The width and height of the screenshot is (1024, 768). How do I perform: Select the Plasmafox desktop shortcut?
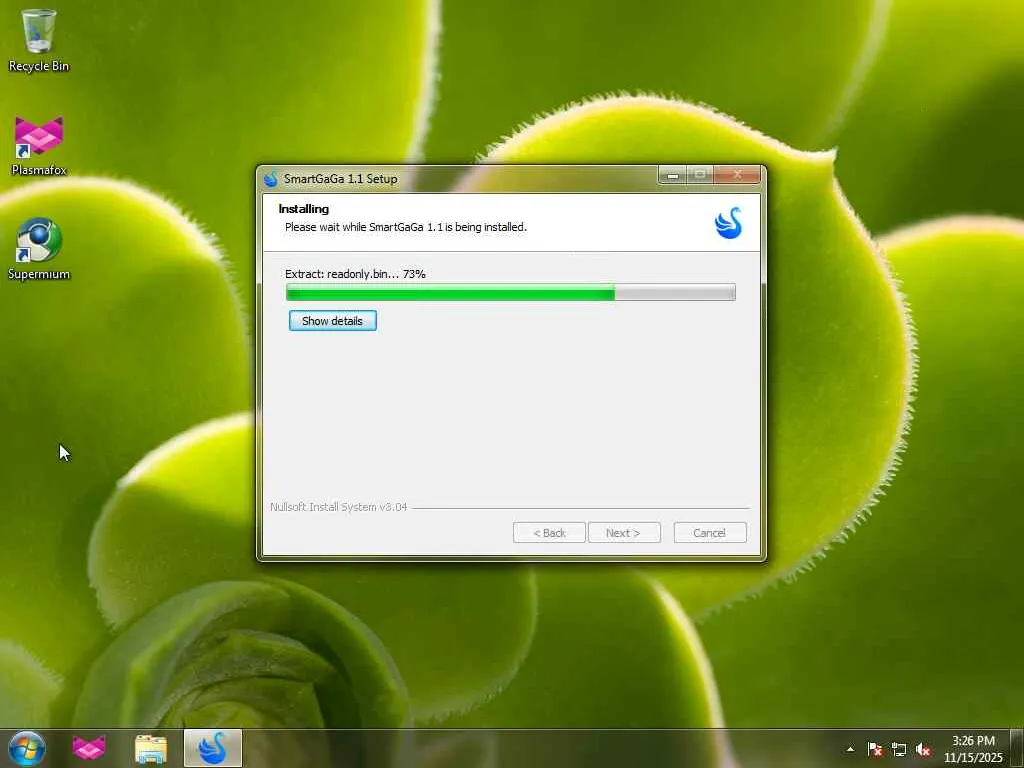(x=39, y=146)
